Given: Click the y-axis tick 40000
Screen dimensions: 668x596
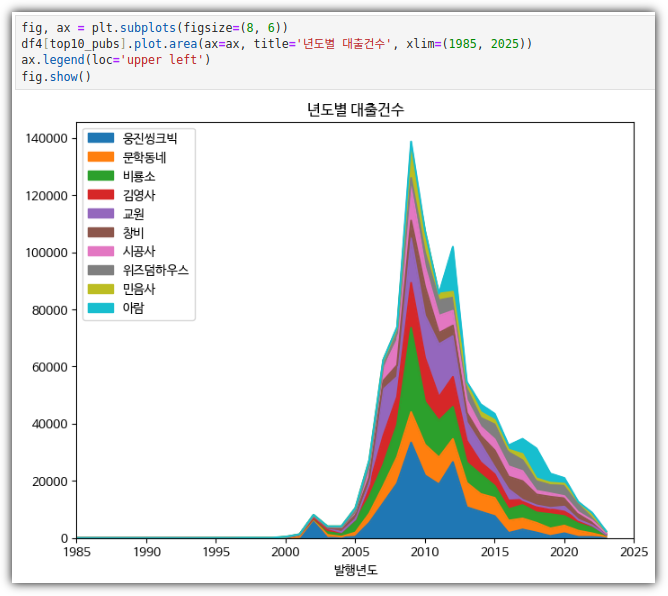Looking at the screenshot, I should coord(50,424).
